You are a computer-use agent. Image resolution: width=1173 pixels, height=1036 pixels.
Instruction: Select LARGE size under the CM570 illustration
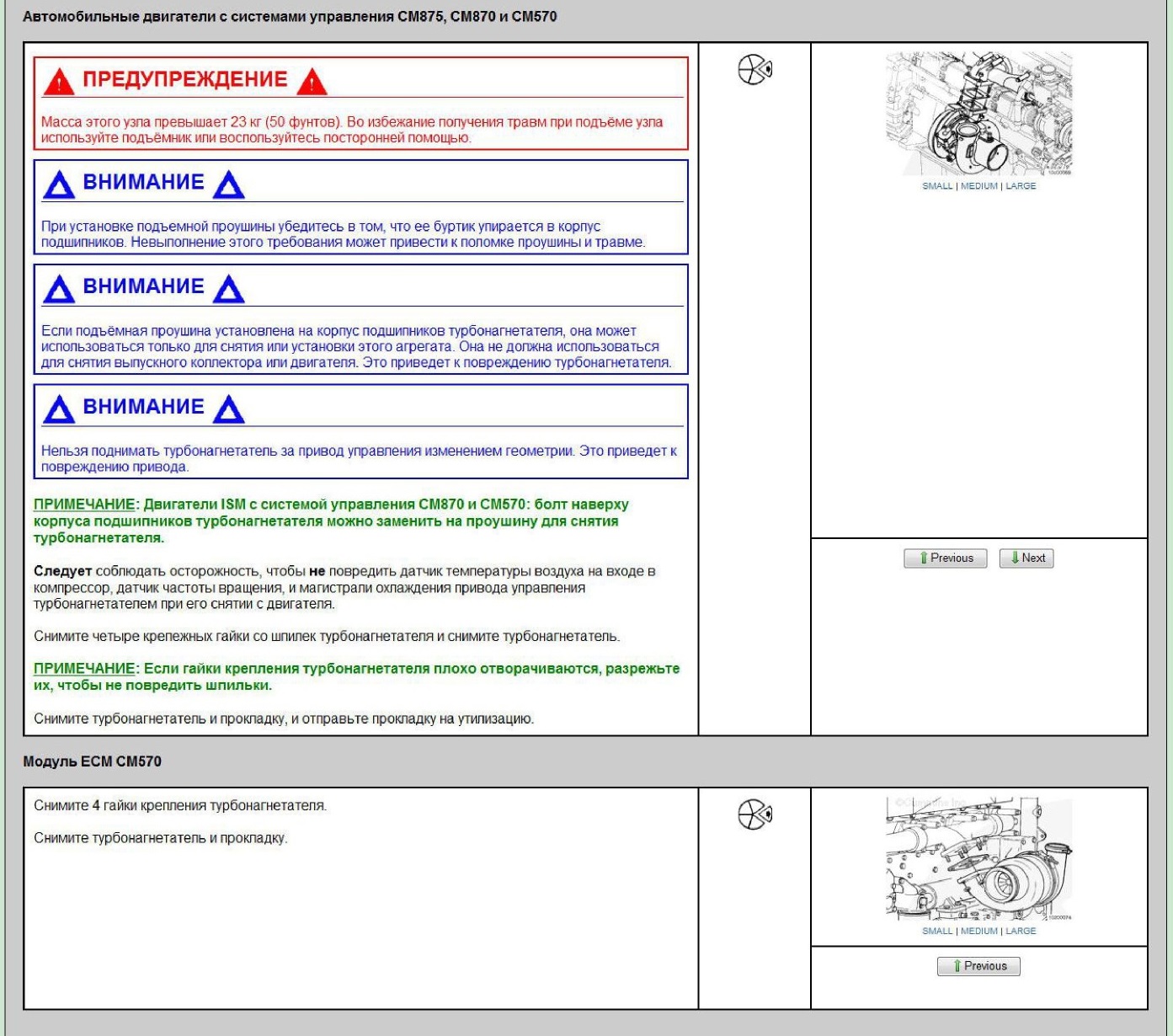click(x=1021, y=931)
